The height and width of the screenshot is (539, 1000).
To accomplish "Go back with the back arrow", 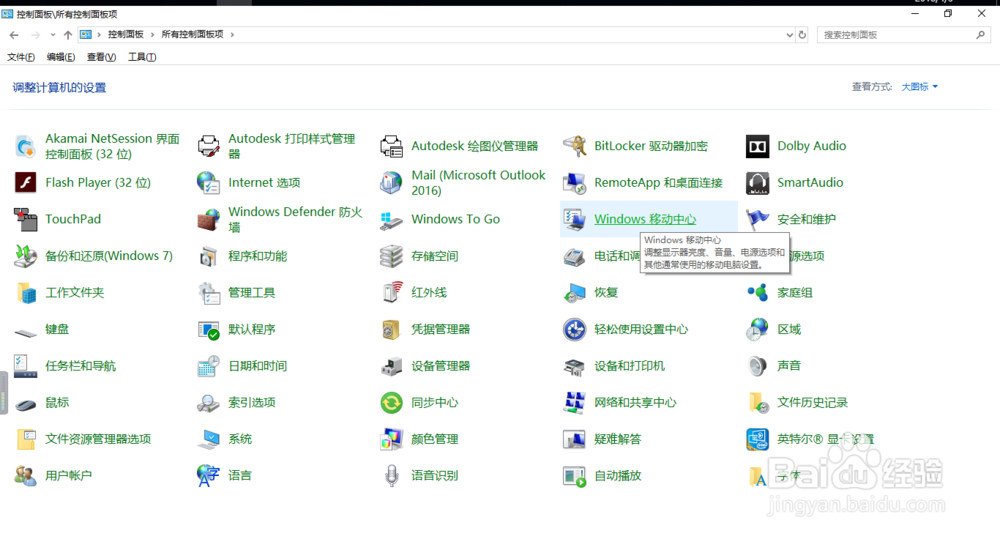I will coord(14,35).
